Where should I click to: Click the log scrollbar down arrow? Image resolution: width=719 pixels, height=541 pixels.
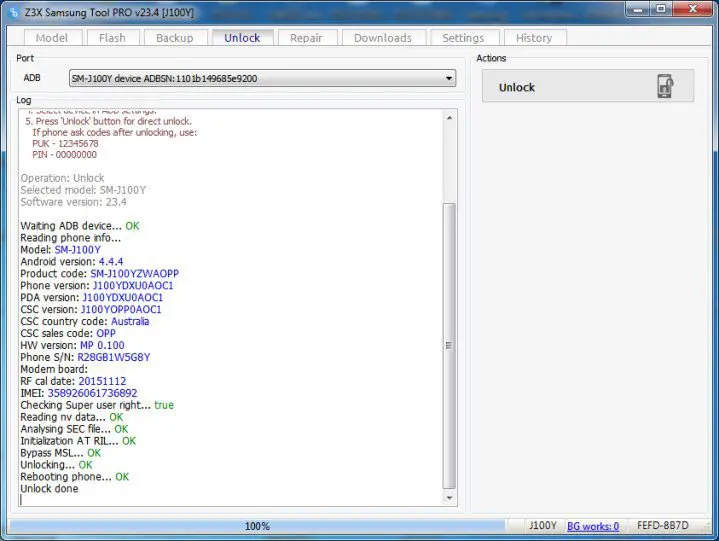pos(449,498)
